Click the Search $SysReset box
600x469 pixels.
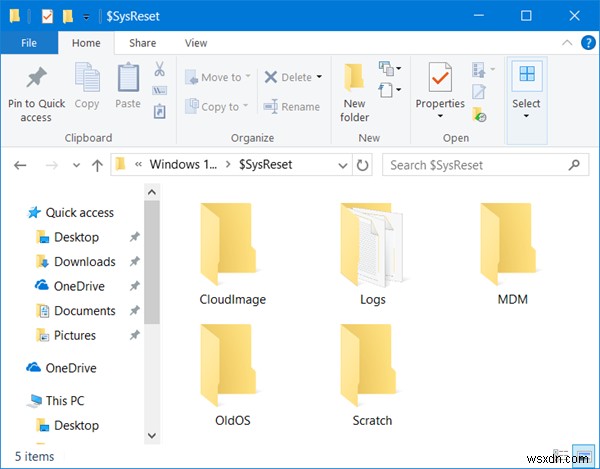click(x=485, y=165)
